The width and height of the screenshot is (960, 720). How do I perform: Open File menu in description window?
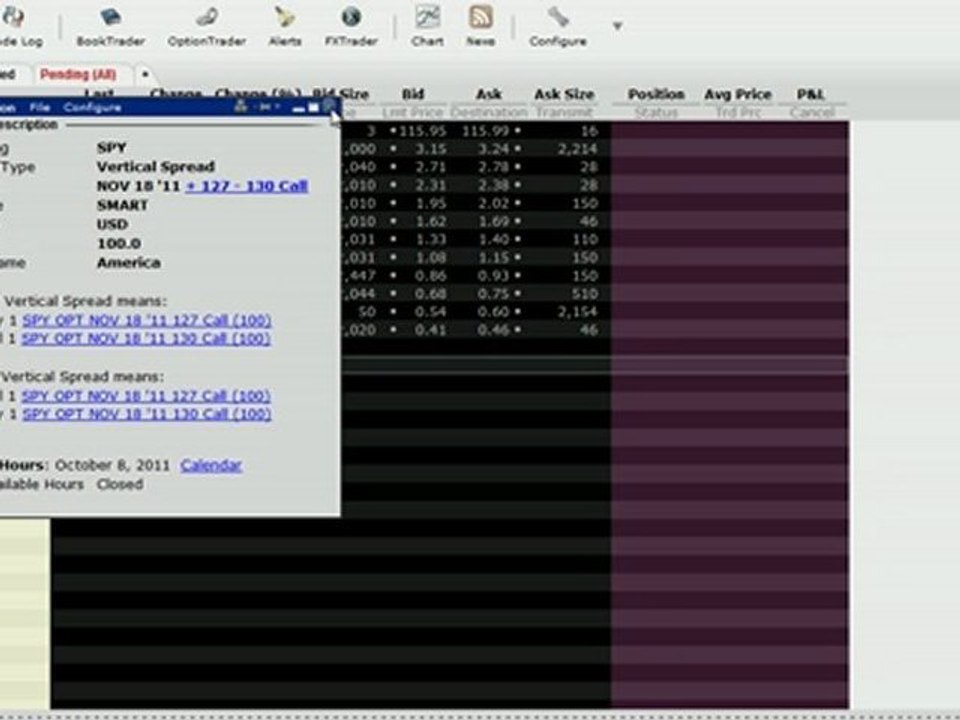click(40, 107)
